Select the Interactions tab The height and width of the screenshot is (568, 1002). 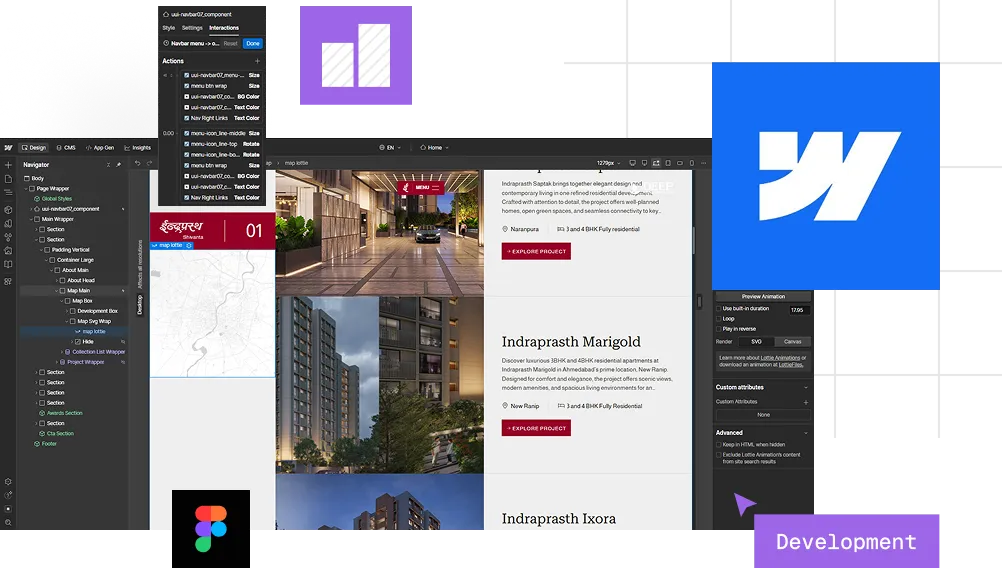pyautogui.click(x=224, y=28)
